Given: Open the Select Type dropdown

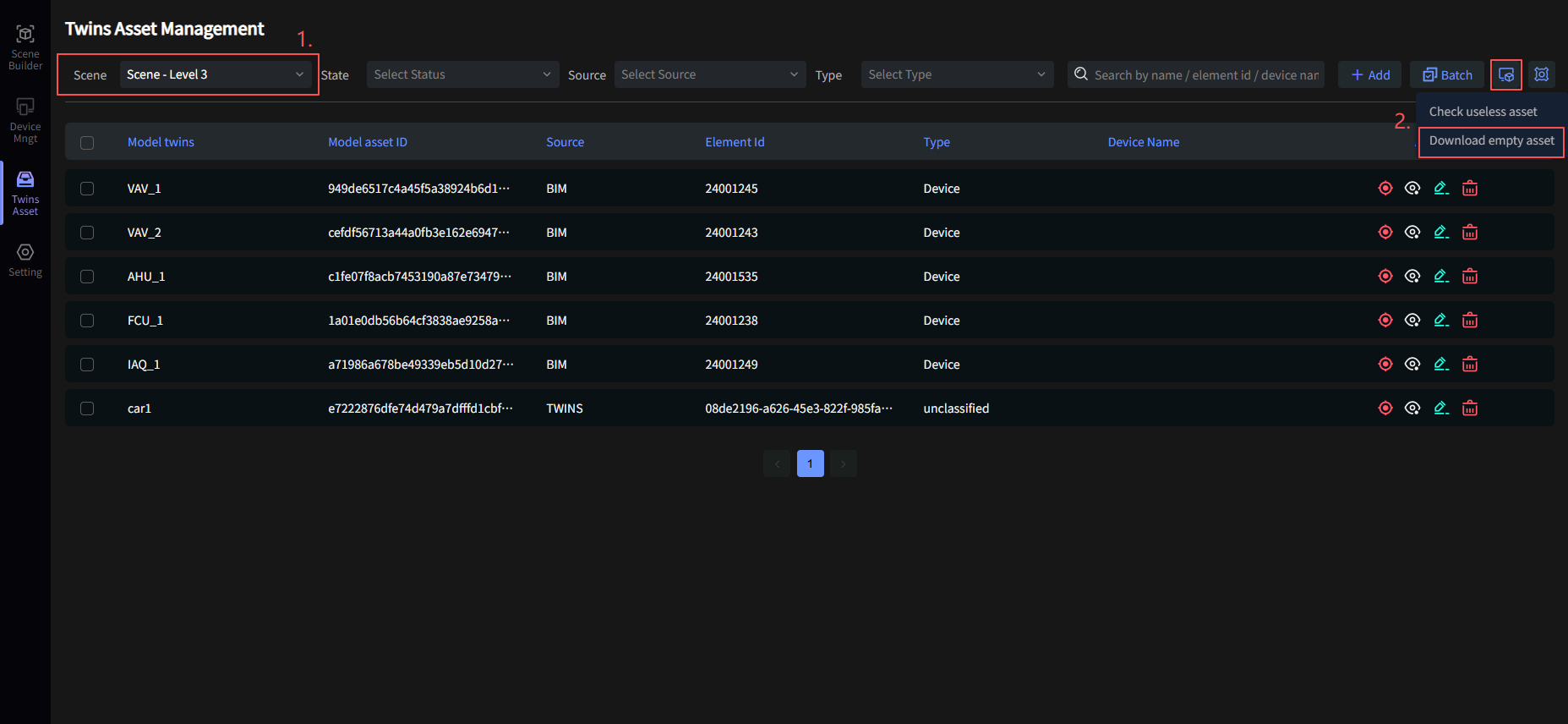Looking at the screenshot, I should [x=956, y=74].
